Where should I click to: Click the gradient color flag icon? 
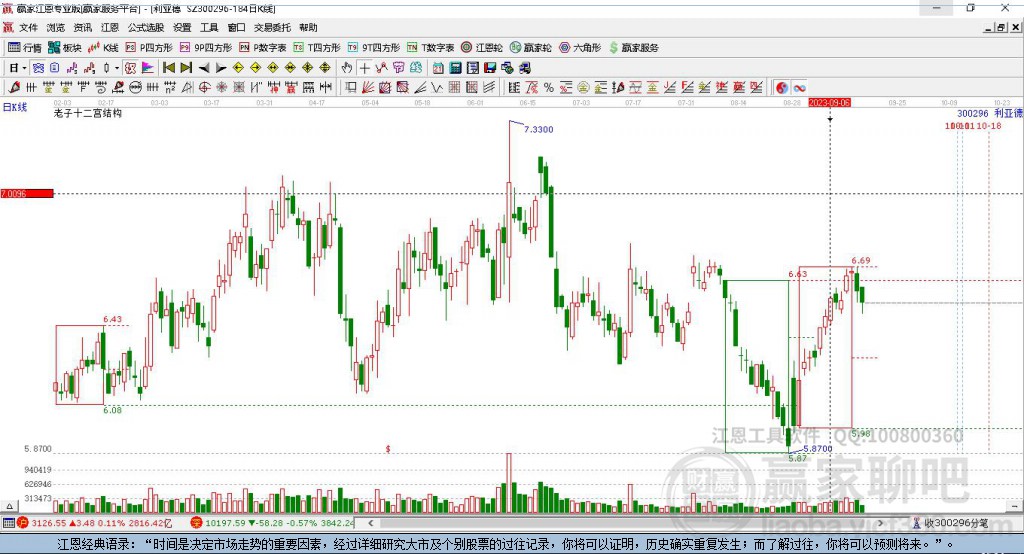(148, 68)
